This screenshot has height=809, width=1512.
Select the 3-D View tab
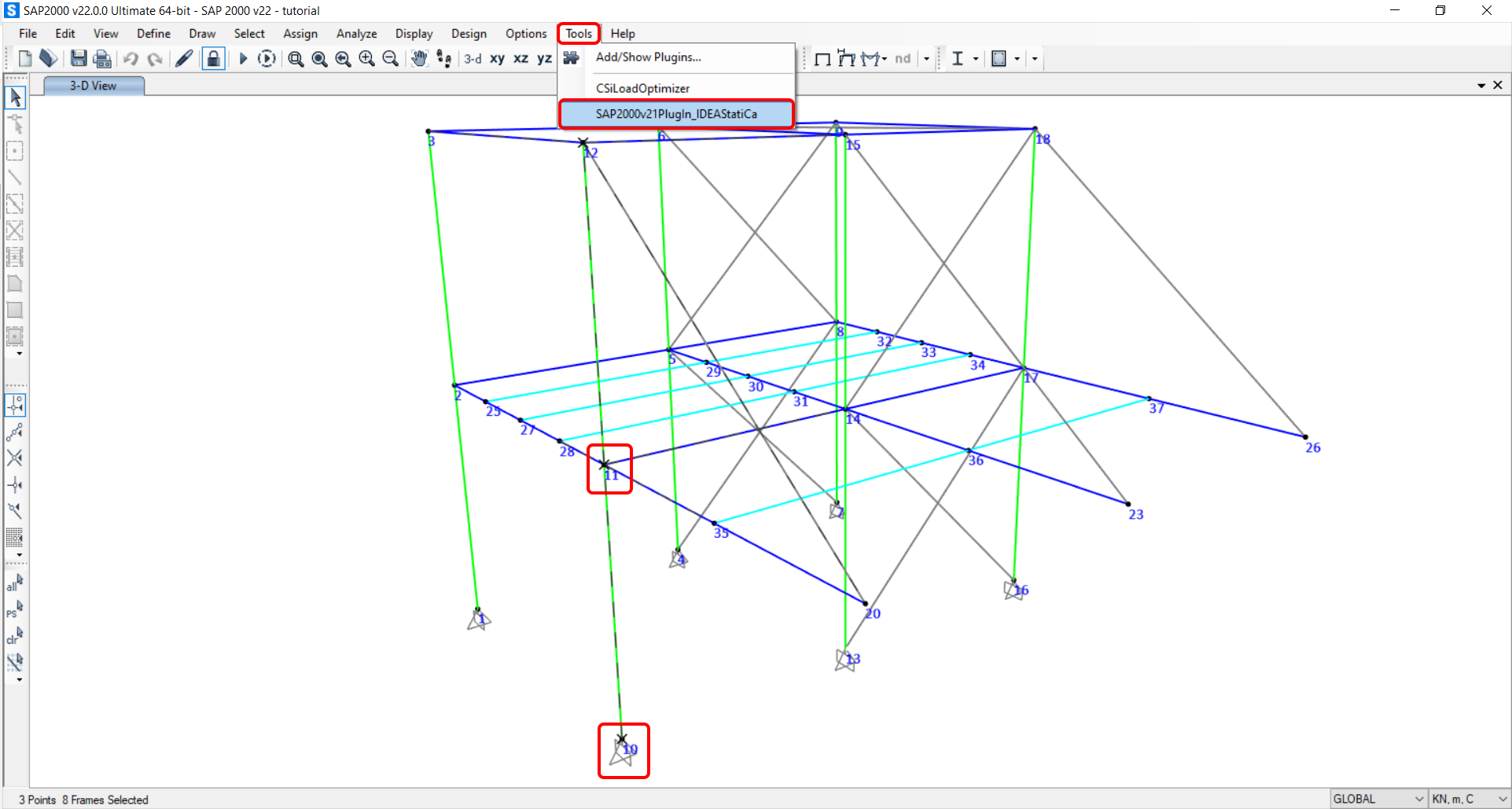(x=93, y=86)
